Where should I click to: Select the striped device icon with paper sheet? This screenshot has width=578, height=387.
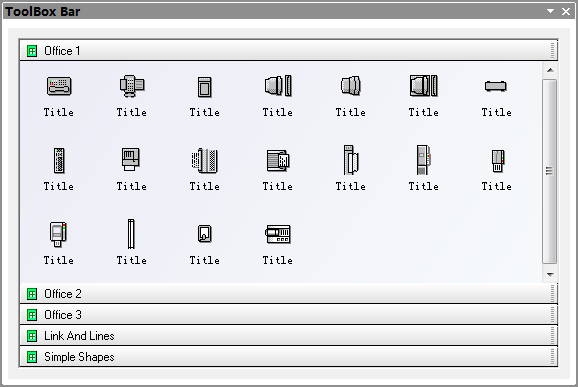pos(278,160)
